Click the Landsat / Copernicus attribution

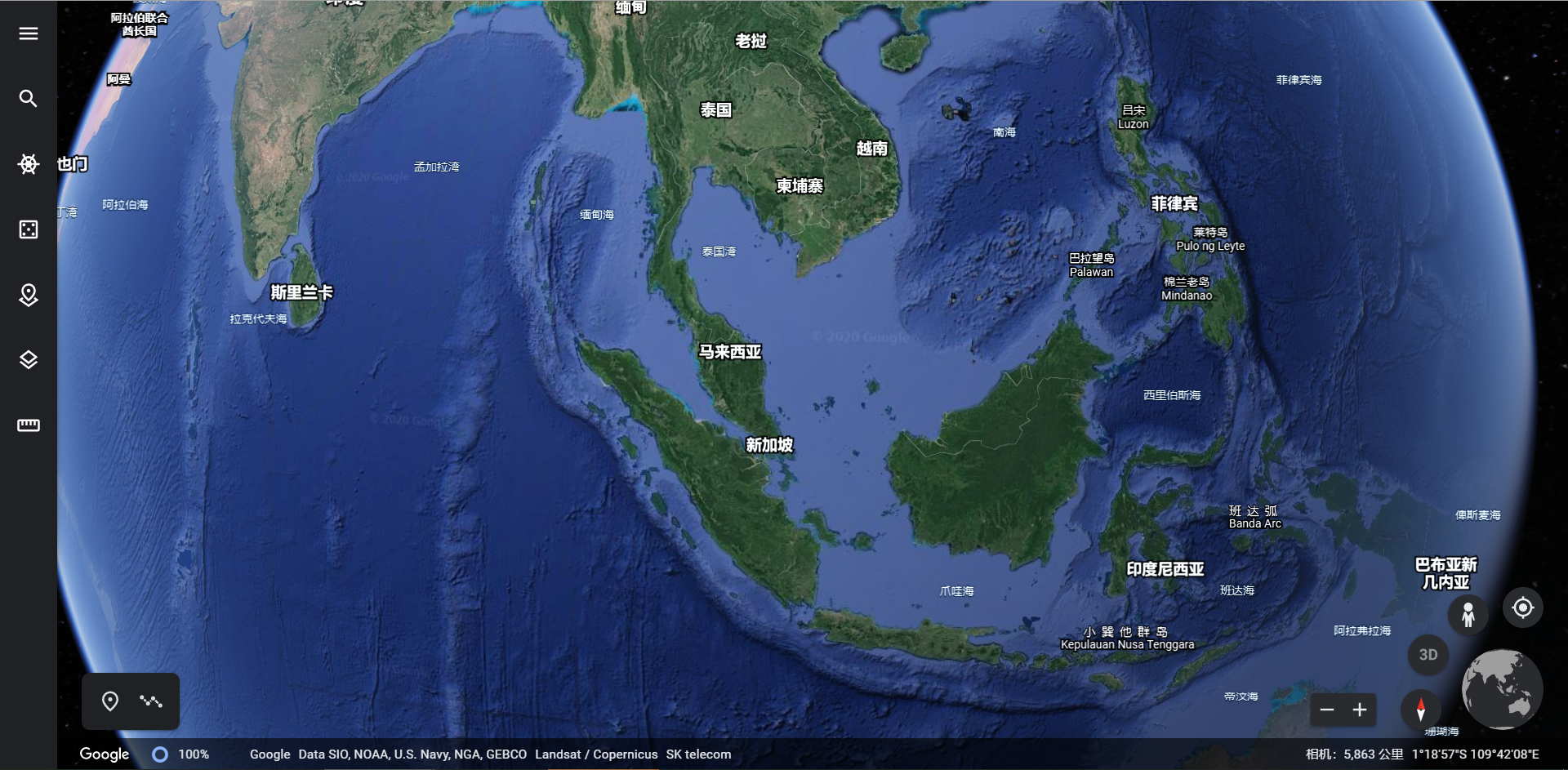[x=596, y=754]
